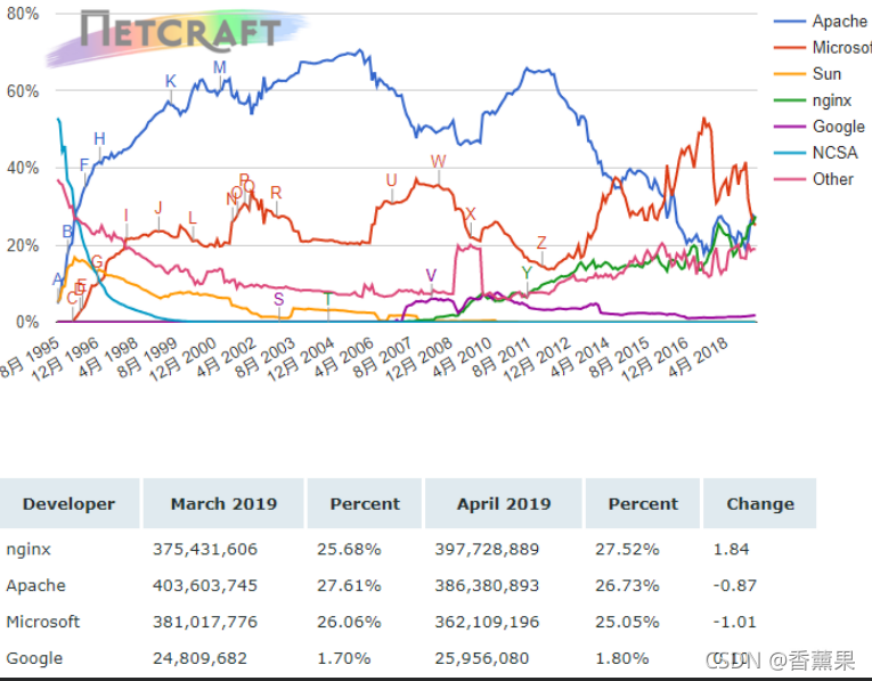The height and width of the screenshot is (681, 873).
Task: Click the Change column header
Action: click(760, 504)
